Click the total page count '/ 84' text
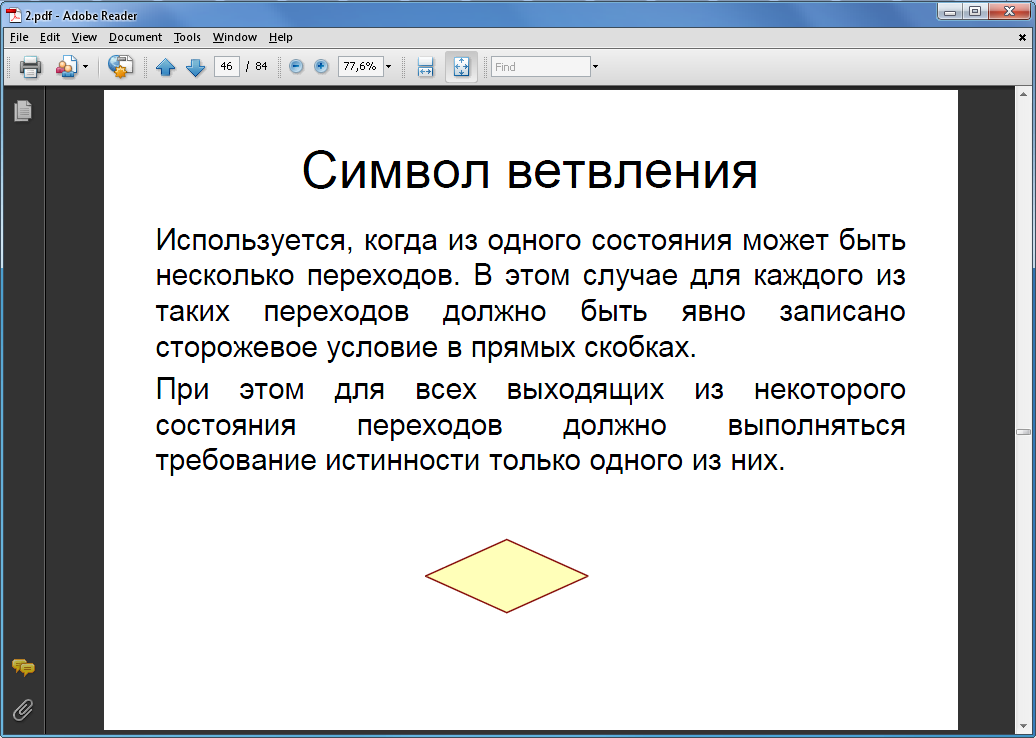 coord(256,66)
